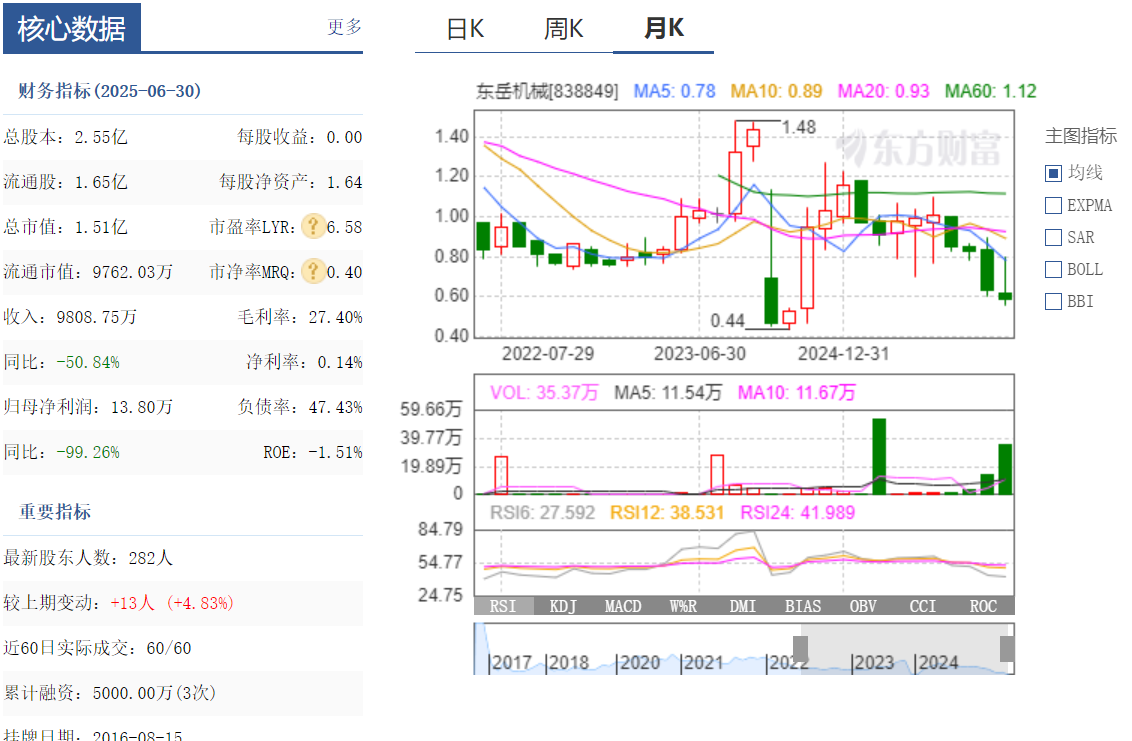Click the 1.48 high price label
1132x741 pixels.
pos(799,127)
